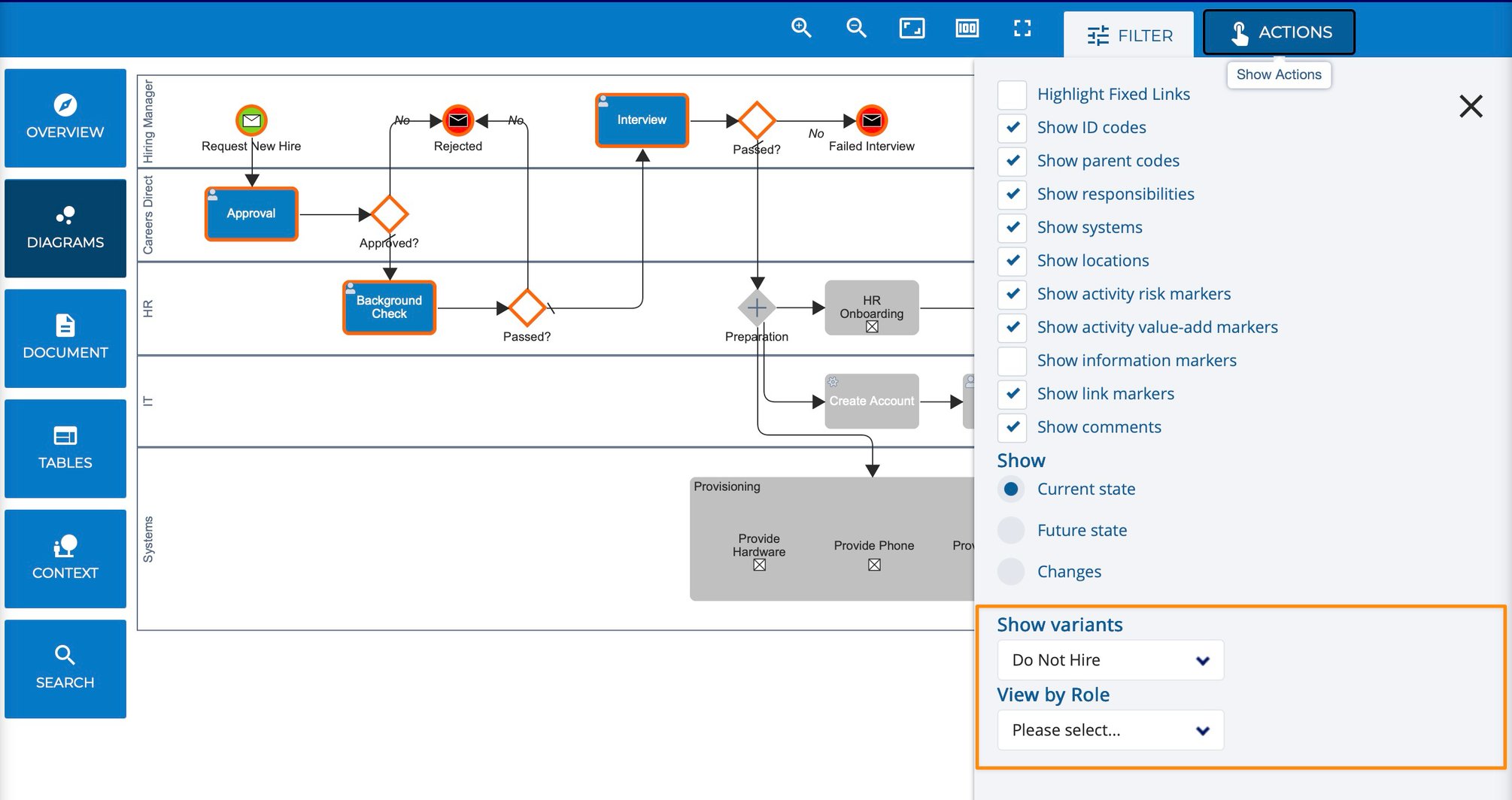
Task: Click the zoom in magnifier icon
Action: click(801, 29)
